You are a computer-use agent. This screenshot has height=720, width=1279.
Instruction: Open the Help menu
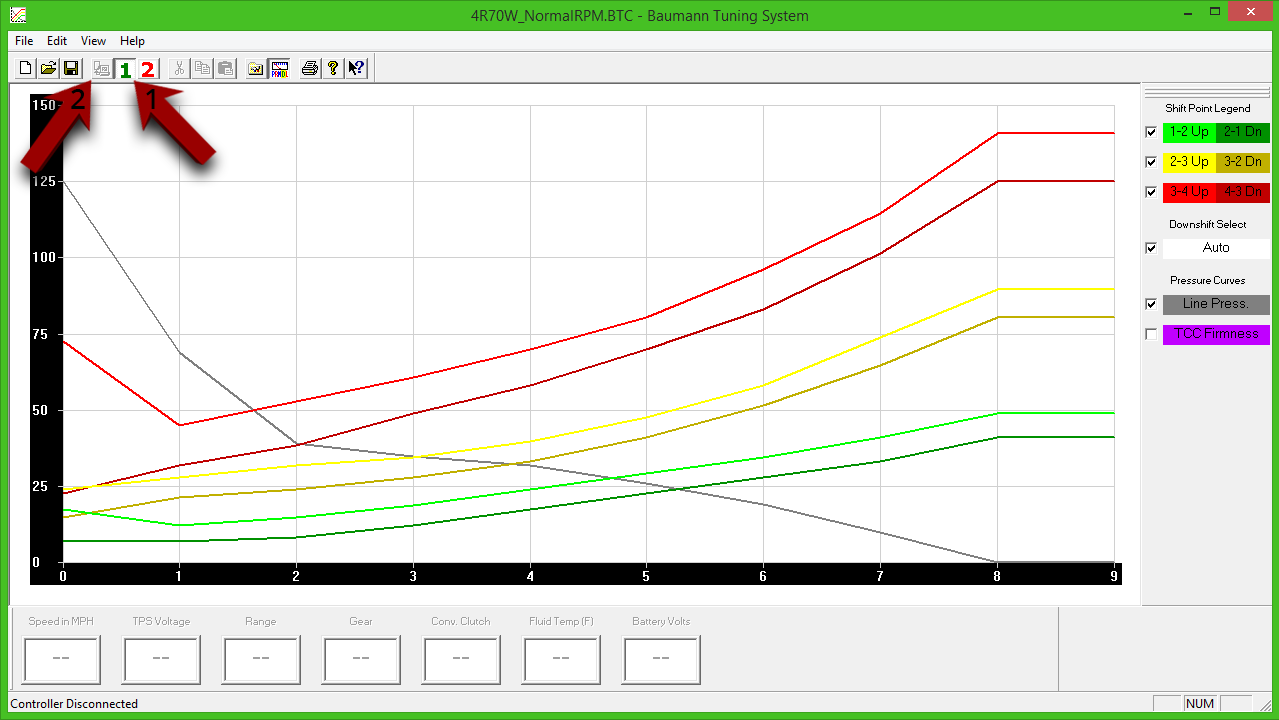(132, 41)
